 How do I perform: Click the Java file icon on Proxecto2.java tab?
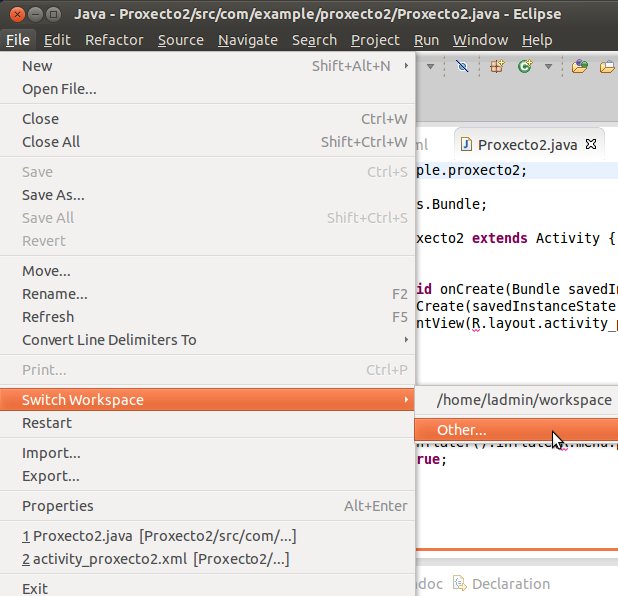[466, 145]
